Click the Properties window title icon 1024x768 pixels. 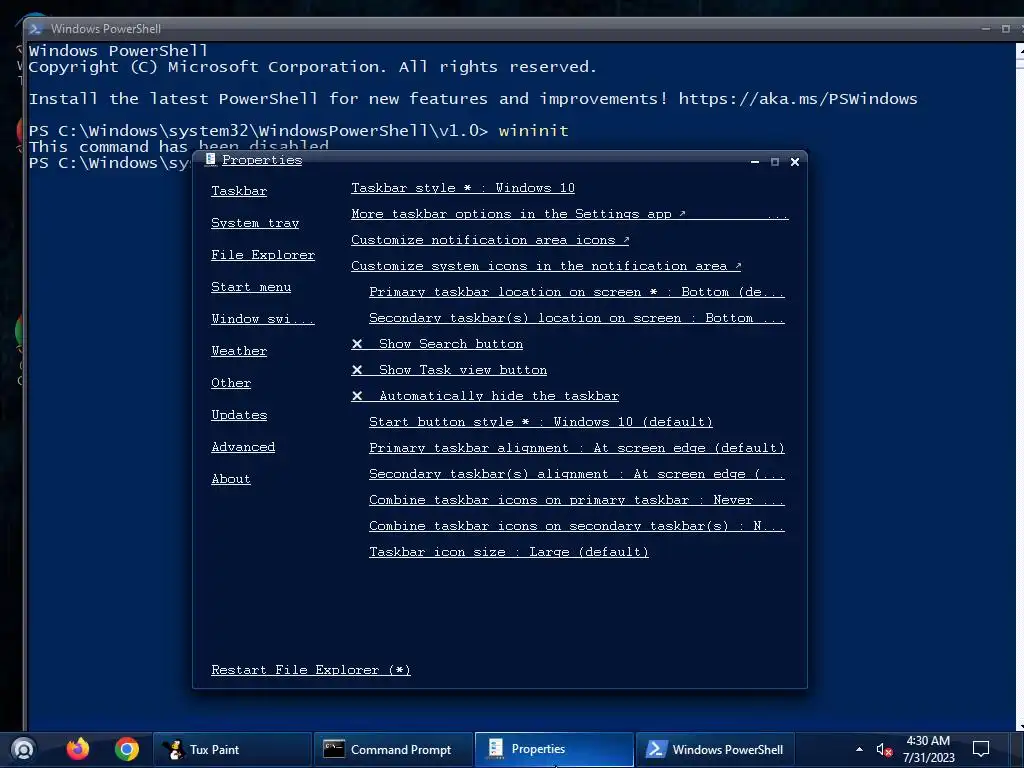pos(210,160)
